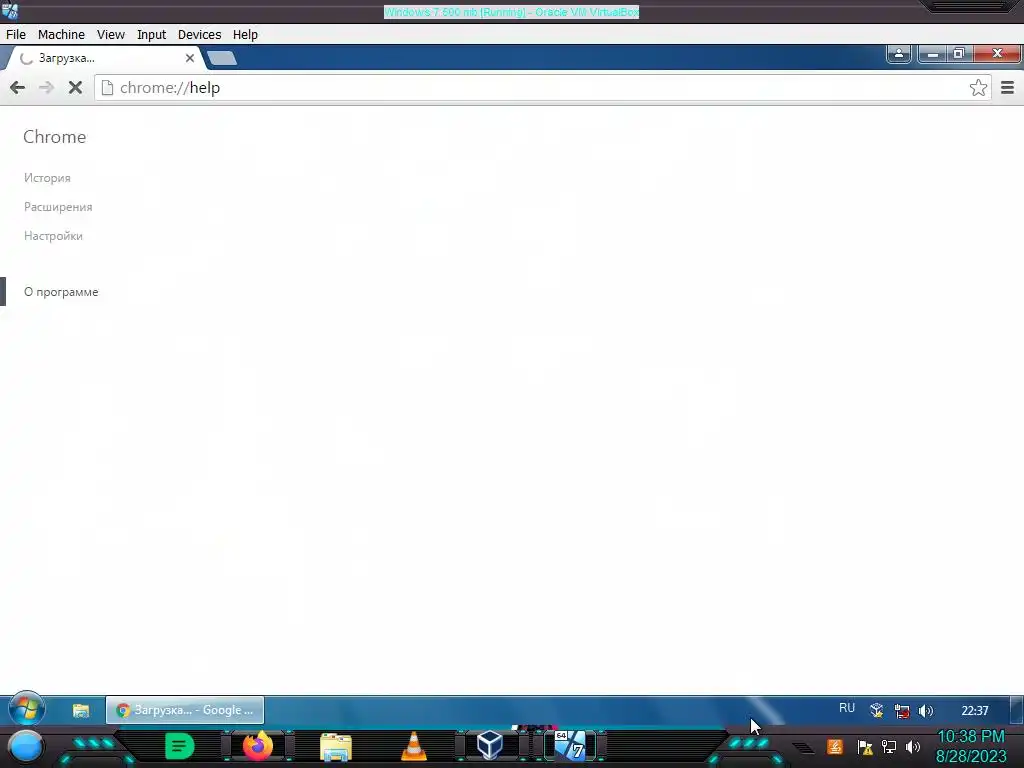Select the Загрузка... browser tab
This screenshot has width=1024, height=768.
pos(104,58)
